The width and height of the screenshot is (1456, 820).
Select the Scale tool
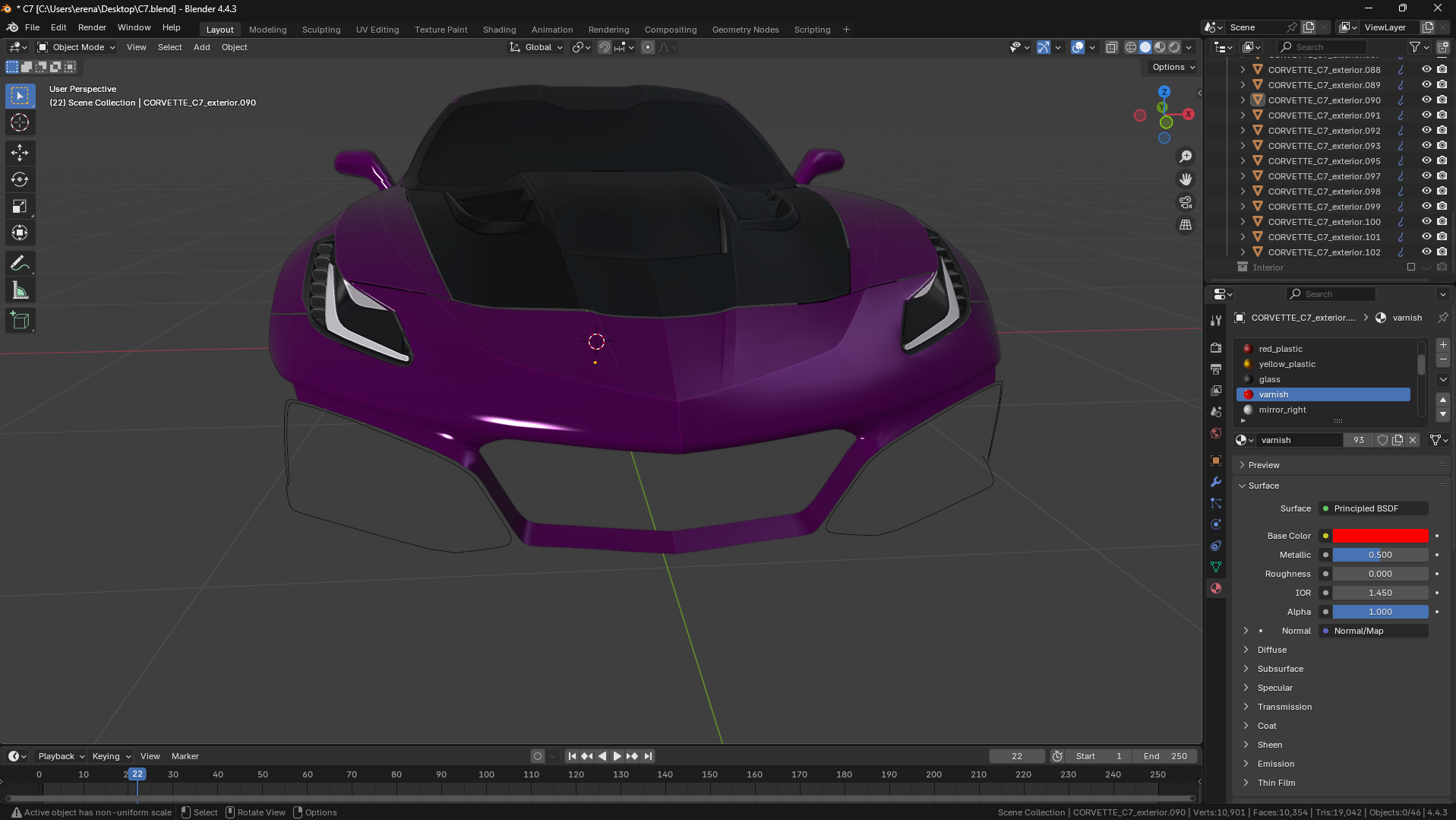point(20,206)
